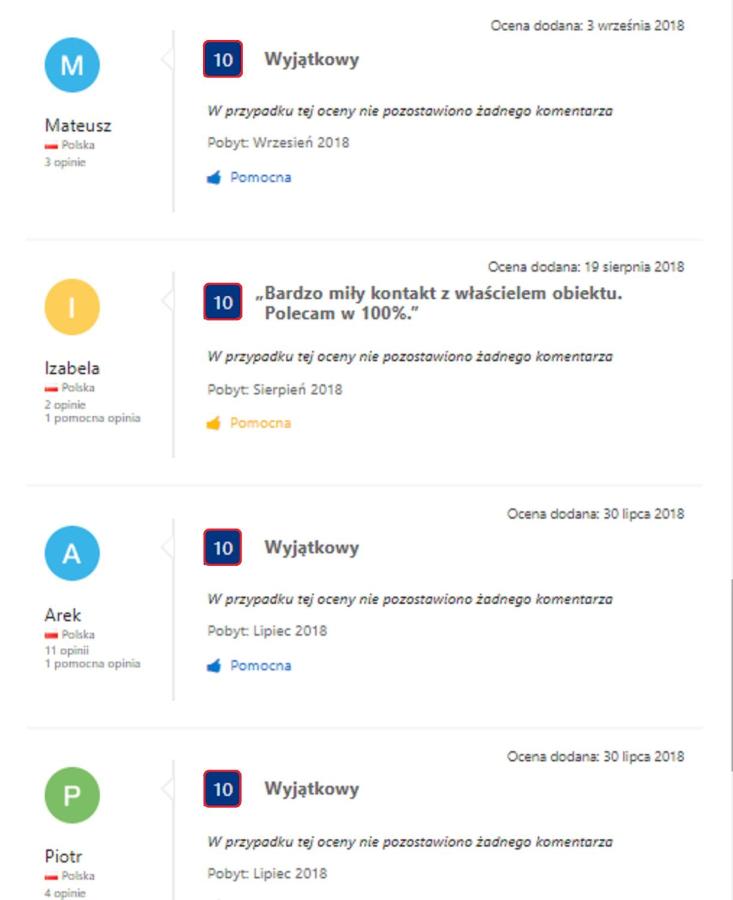This screenshot has width=733, height=900.
Task: Click orange thumbs-up icon on Izabela's review
Action: 214,423
